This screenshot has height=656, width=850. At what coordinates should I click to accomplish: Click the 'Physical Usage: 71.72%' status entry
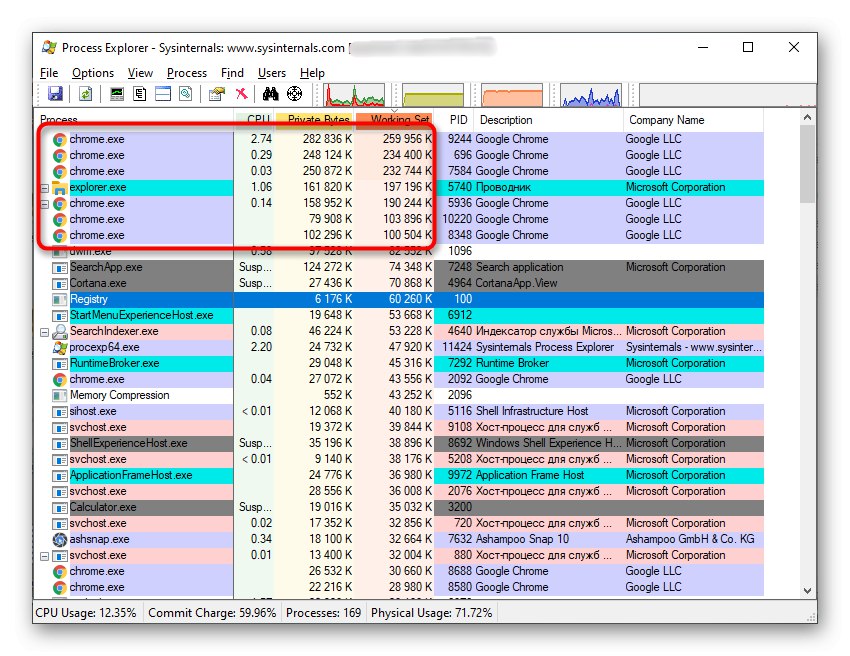pyautogui.click(x=432, y=613)
